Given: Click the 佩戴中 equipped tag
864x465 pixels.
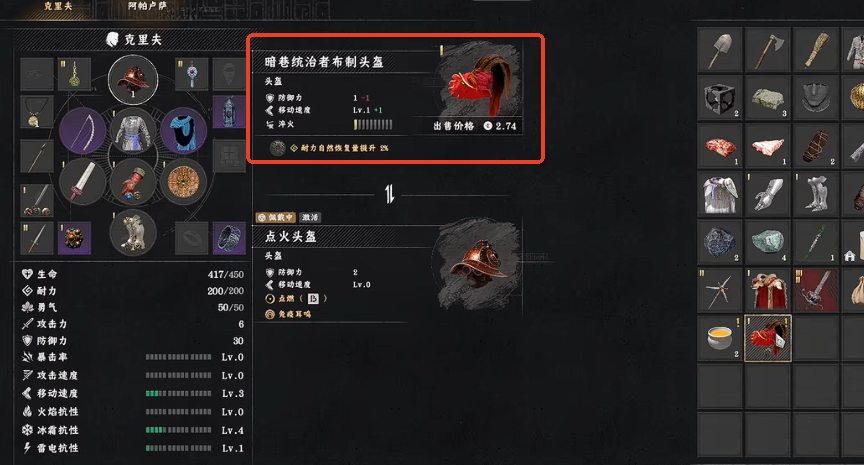Looking at the screenshot, I should (x=276, y=218).
